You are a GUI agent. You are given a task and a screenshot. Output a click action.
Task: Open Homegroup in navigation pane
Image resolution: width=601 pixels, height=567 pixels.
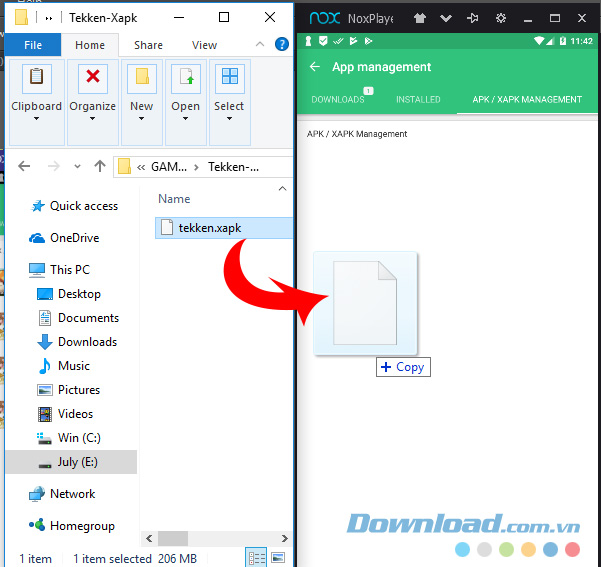72,526
